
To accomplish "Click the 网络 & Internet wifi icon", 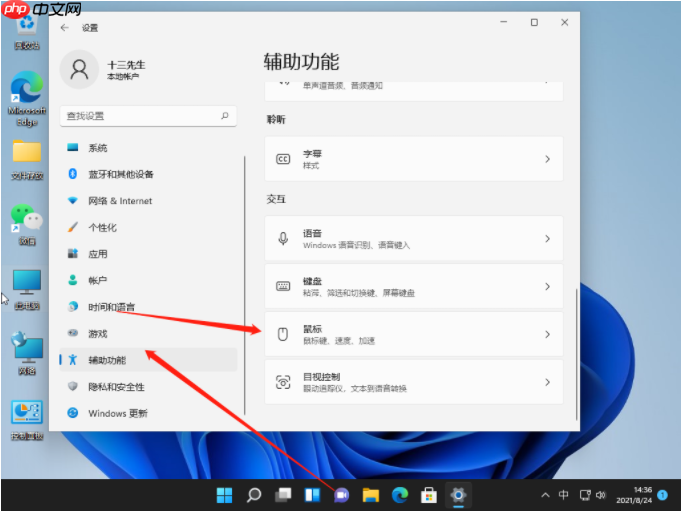I will 73,201.
